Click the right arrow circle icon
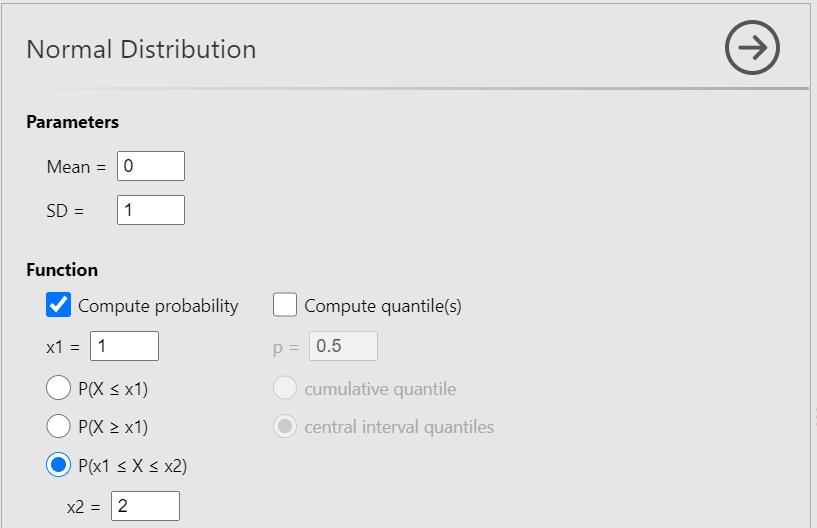Screen dimensions: 817x528 pos(752,48)
